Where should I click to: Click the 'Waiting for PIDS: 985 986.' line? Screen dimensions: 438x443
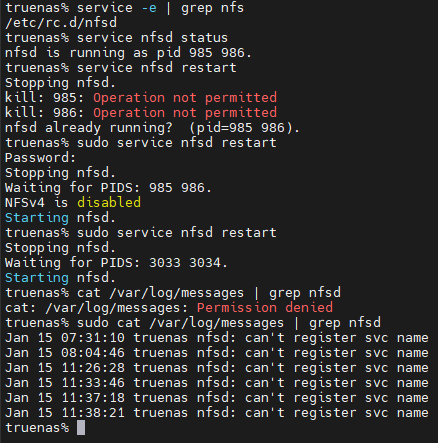pyautogui.click(x=108, y=188)
